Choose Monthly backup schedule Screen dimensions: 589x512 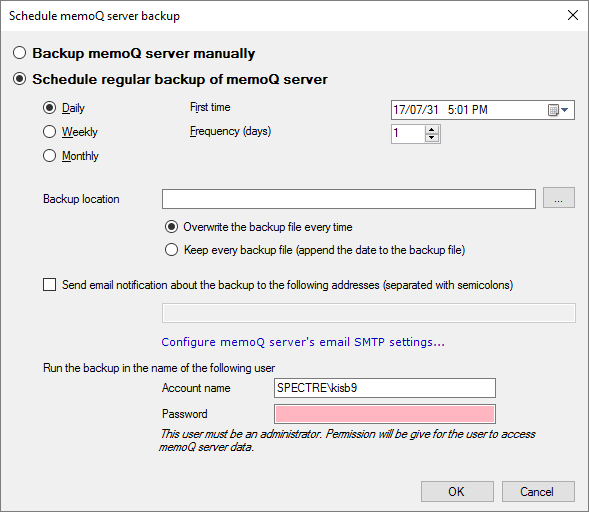pyautogui.click(x=49, y=156)
